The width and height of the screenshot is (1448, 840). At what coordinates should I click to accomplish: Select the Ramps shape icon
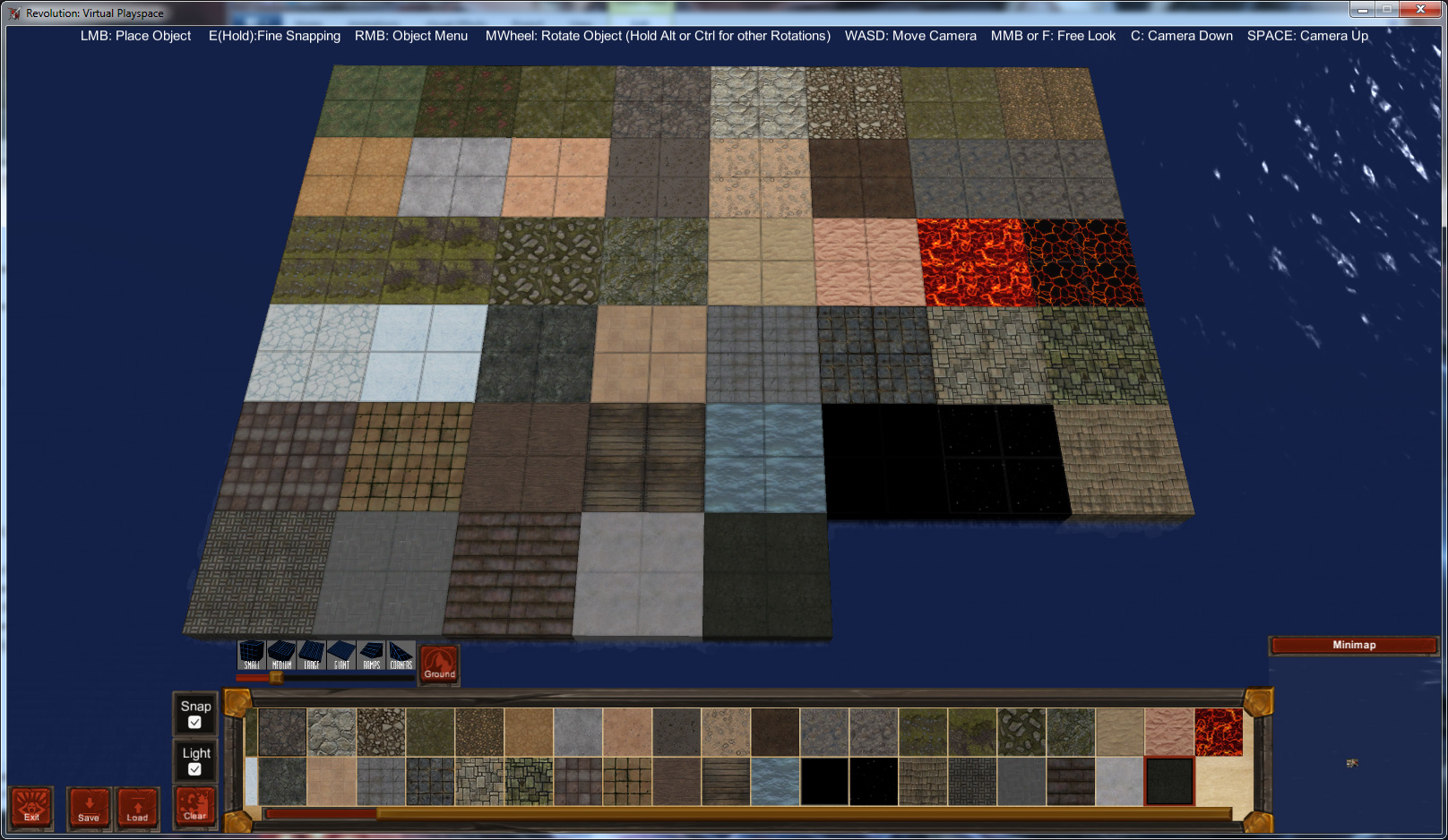(372, 656)
